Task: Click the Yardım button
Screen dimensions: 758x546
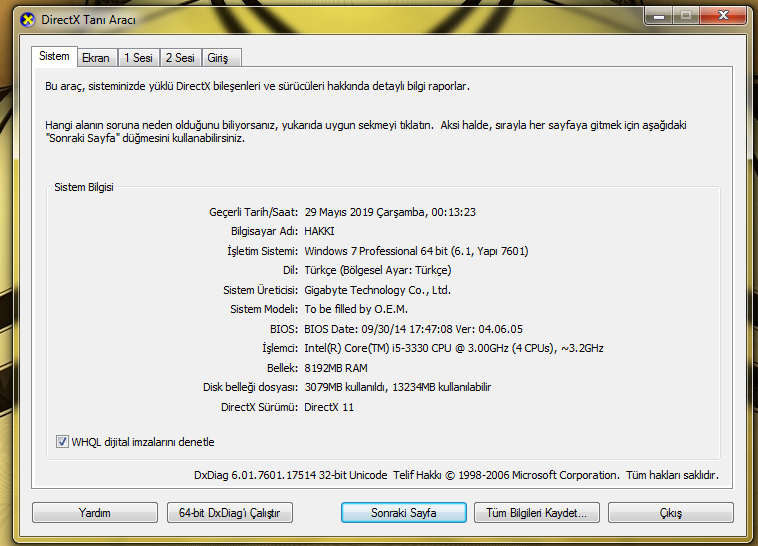Action: (95, 513)
